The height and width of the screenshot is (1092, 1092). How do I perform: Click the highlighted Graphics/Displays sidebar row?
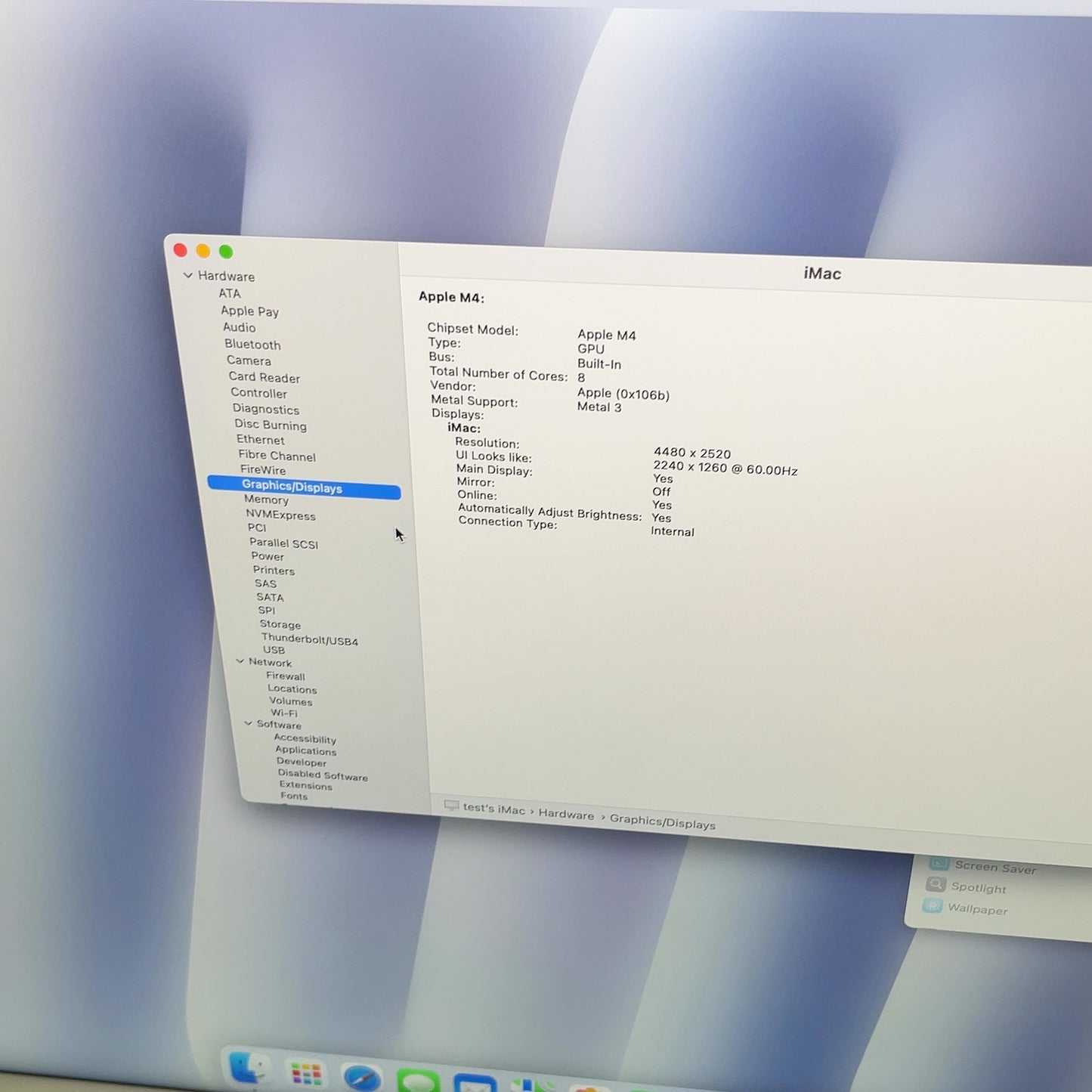304,487
